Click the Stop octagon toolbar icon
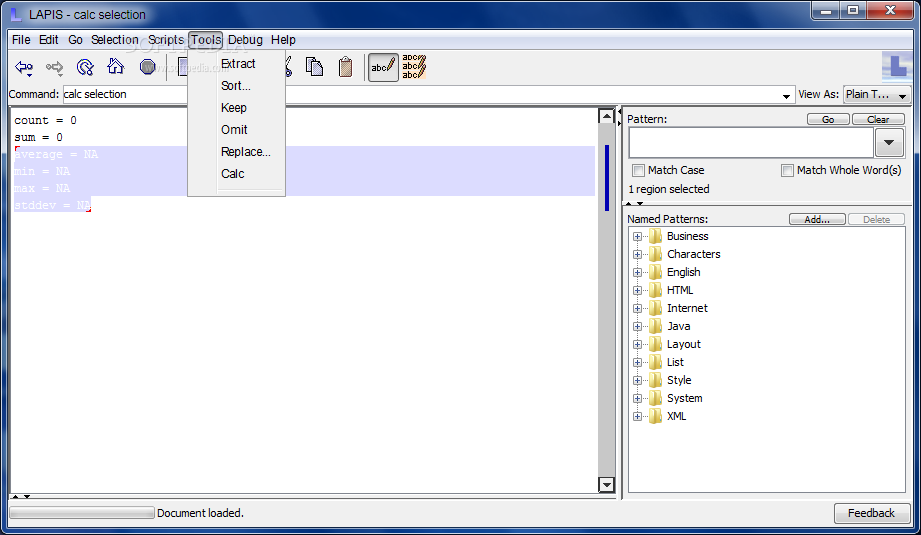This screenshot has height=535, width=921. pos(147,67)
